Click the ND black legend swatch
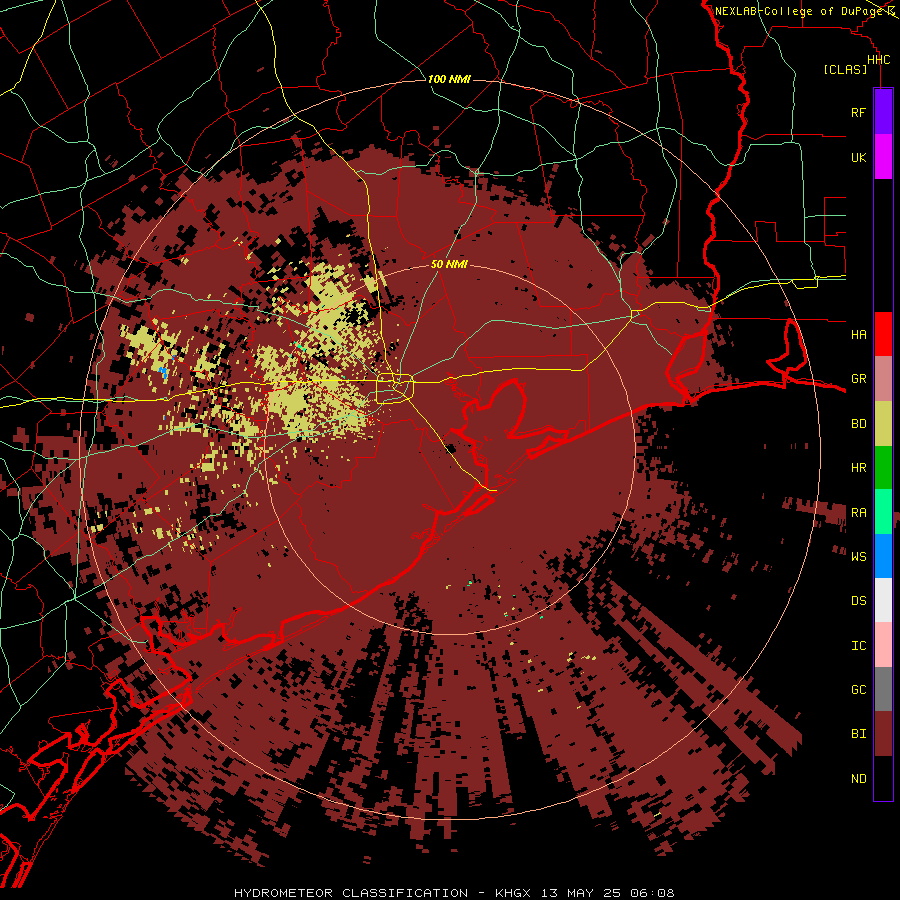This screenshot has width=900, height=900. tap(883, 778)
